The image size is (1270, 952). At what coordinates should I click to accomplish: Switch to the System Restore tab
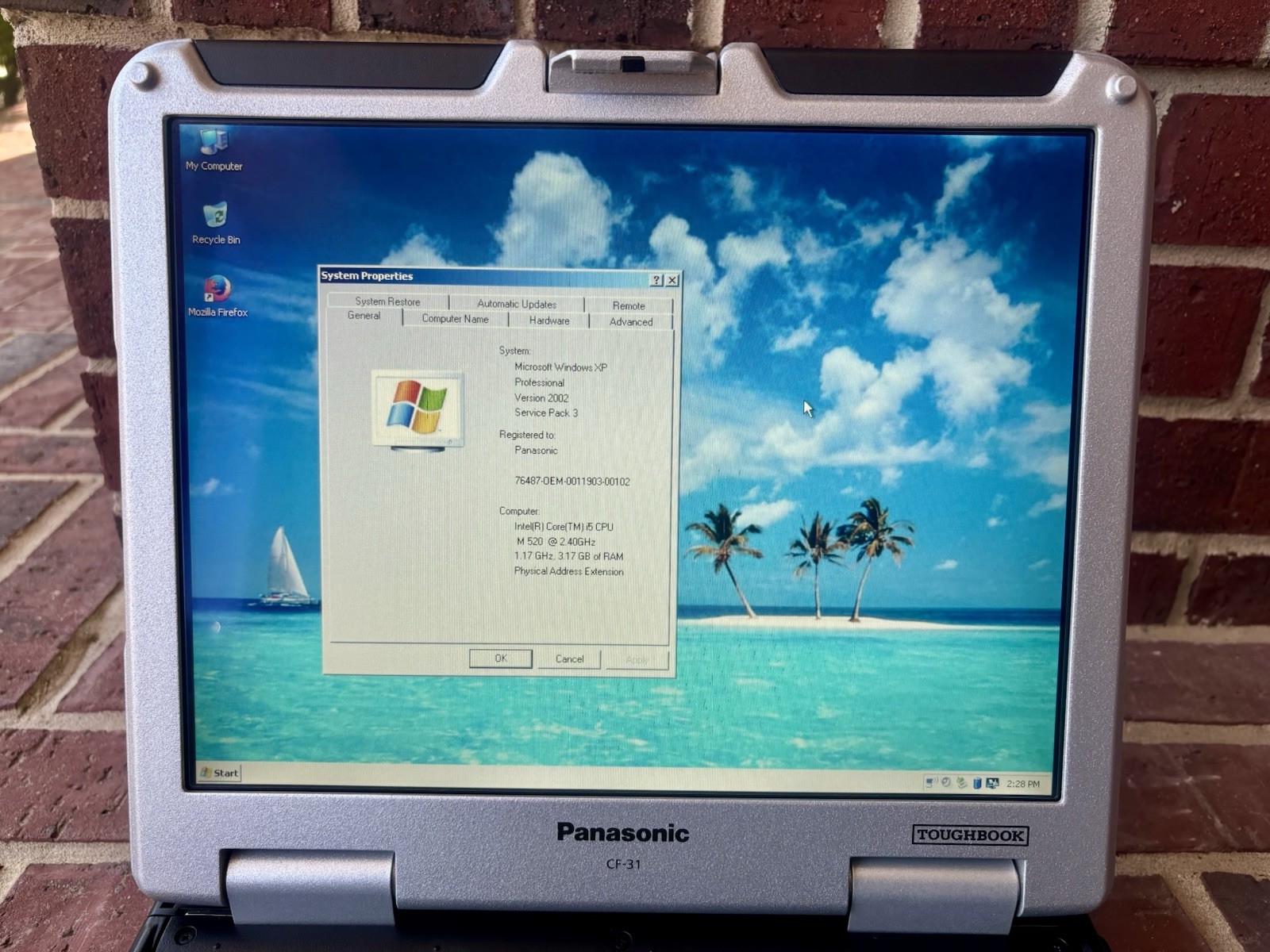point(387,301)
